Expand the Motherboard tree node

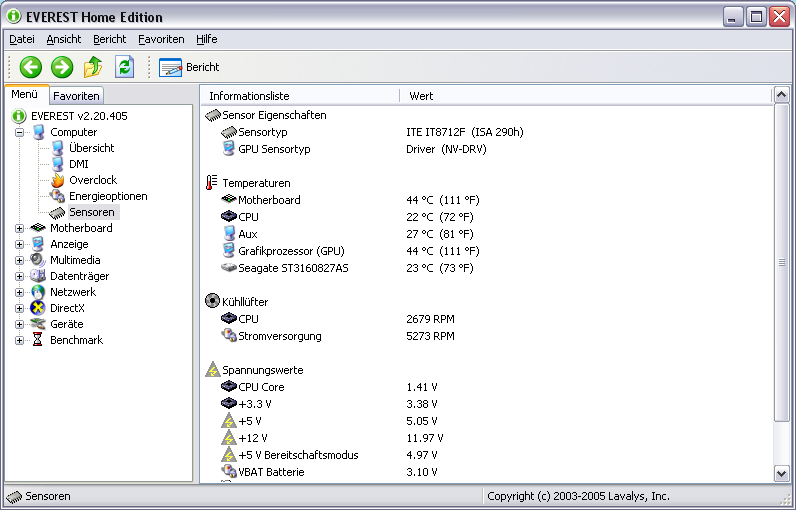pyautogui.click(x=19, y=228)
